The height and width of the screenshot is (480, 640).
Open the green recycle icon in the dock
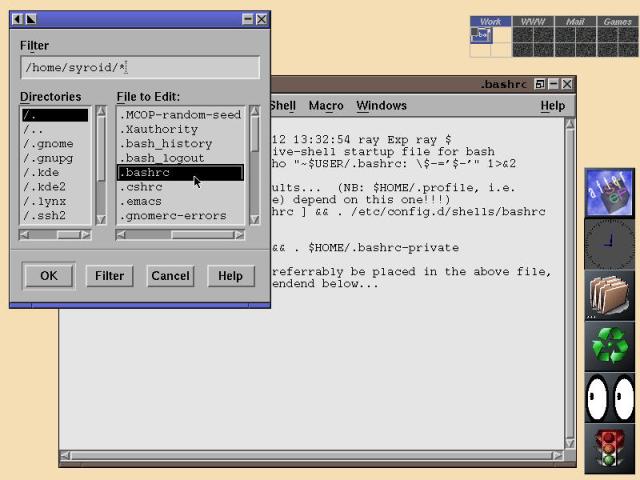(609, 346)
